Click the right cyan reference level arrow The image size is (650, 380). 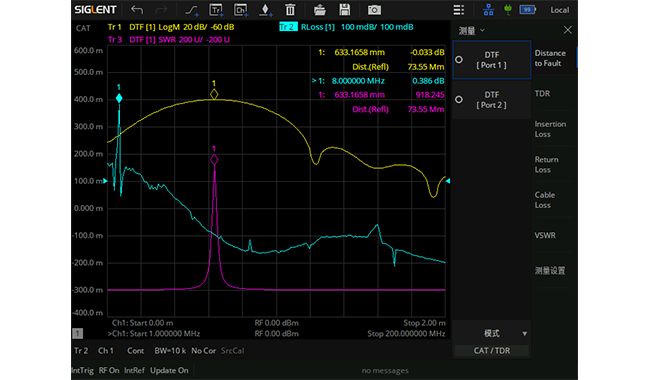448,181
